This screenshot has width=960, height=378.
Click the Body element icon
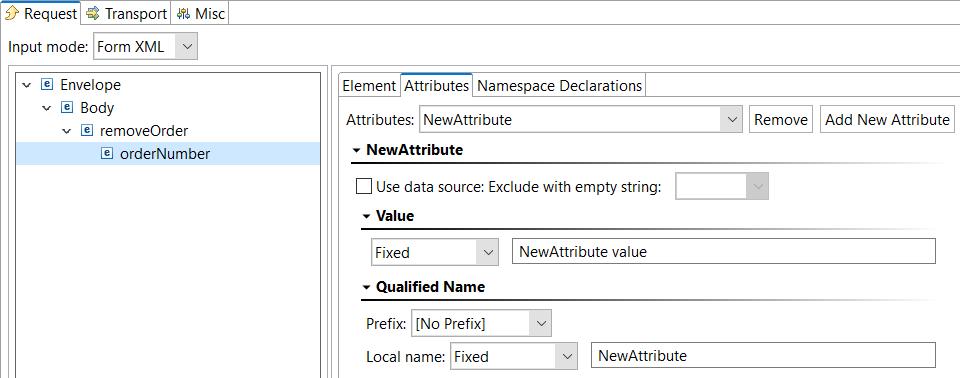click(x=67, y=108)
